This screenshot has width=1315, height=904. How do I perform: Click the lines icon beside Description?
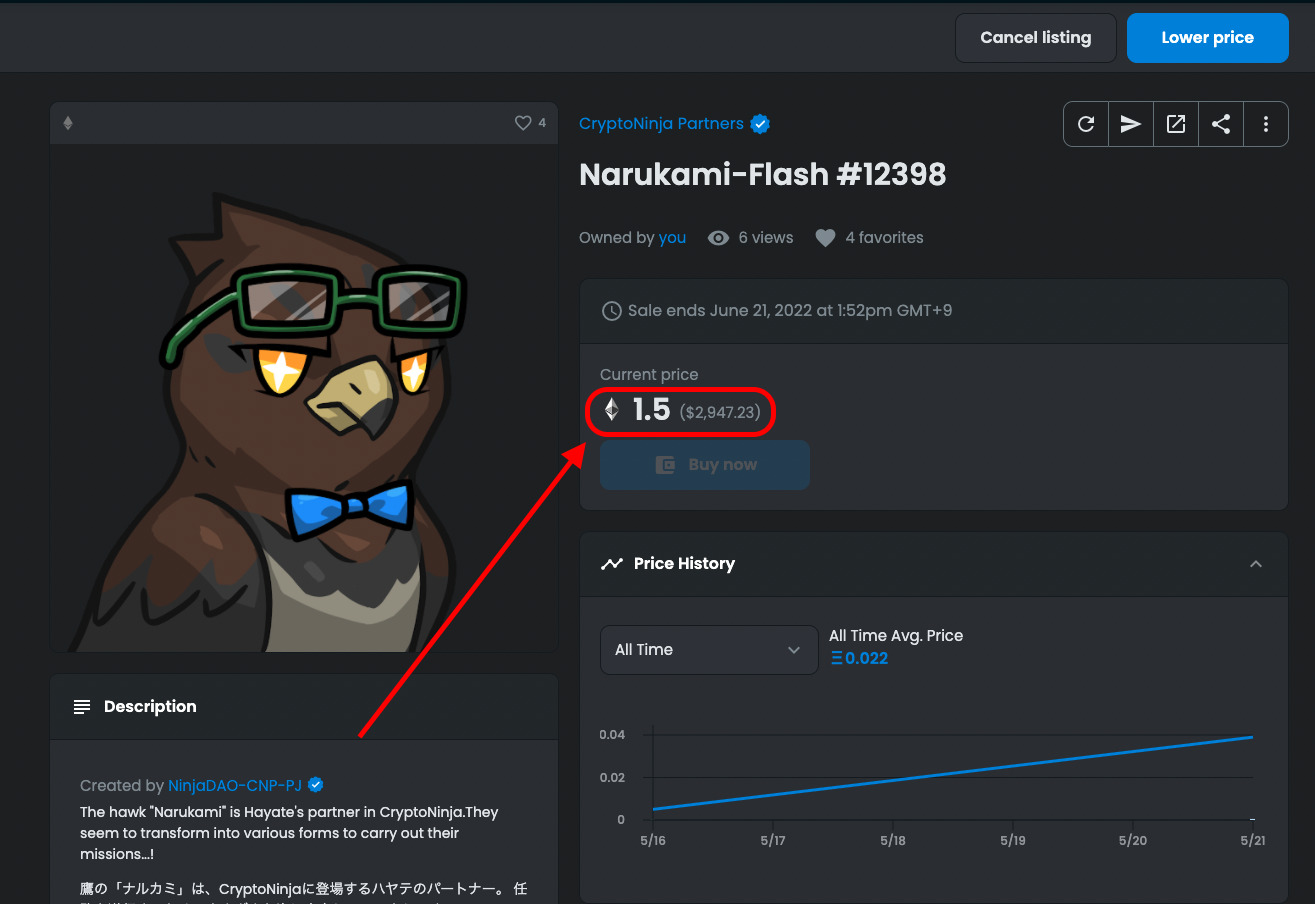[82, 707]
